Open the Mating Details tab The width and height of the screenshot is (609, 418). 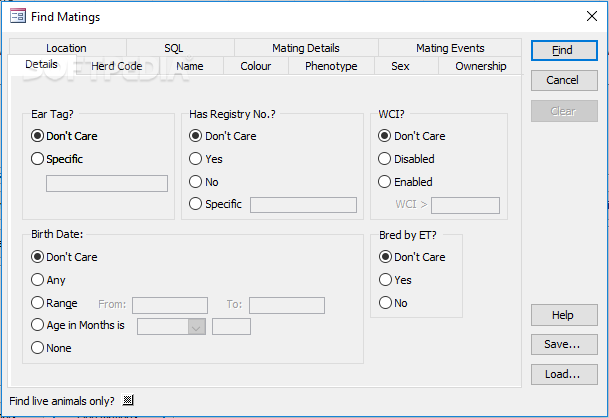tap(306, 48)
